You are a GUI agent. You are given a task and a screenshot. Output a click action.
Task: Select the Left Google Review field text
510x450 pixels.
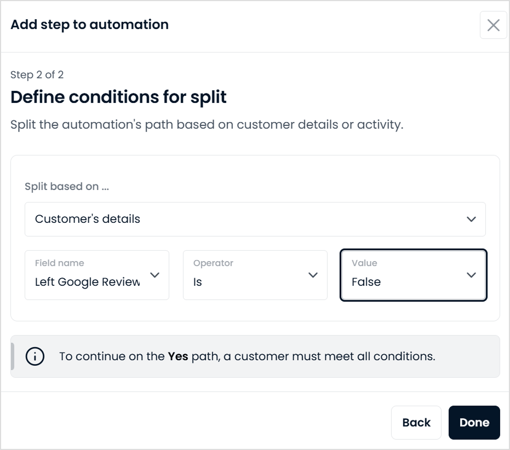tap(87, 282)
